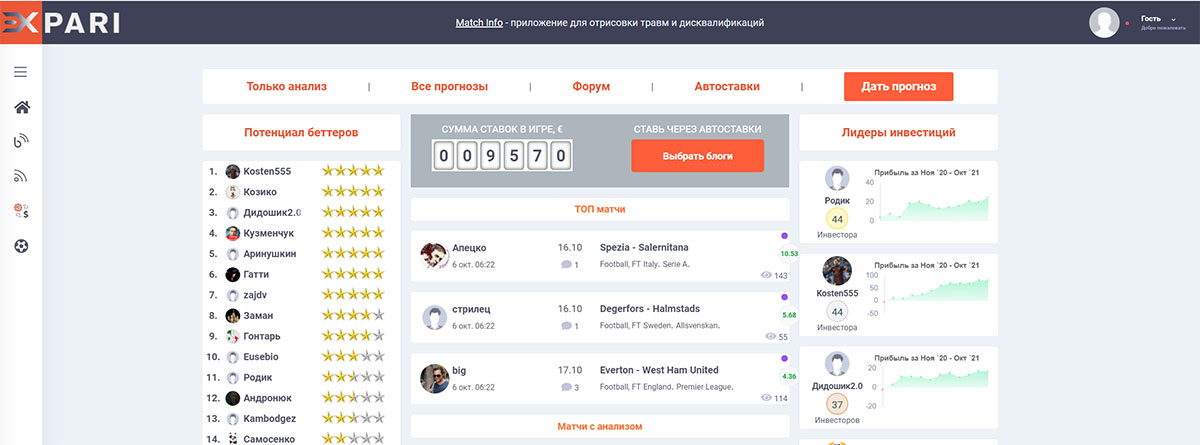Viewport: 1200px width, 445px height.
Task: Open the RSS feed sidebar icon
Action: click(21, 176)
